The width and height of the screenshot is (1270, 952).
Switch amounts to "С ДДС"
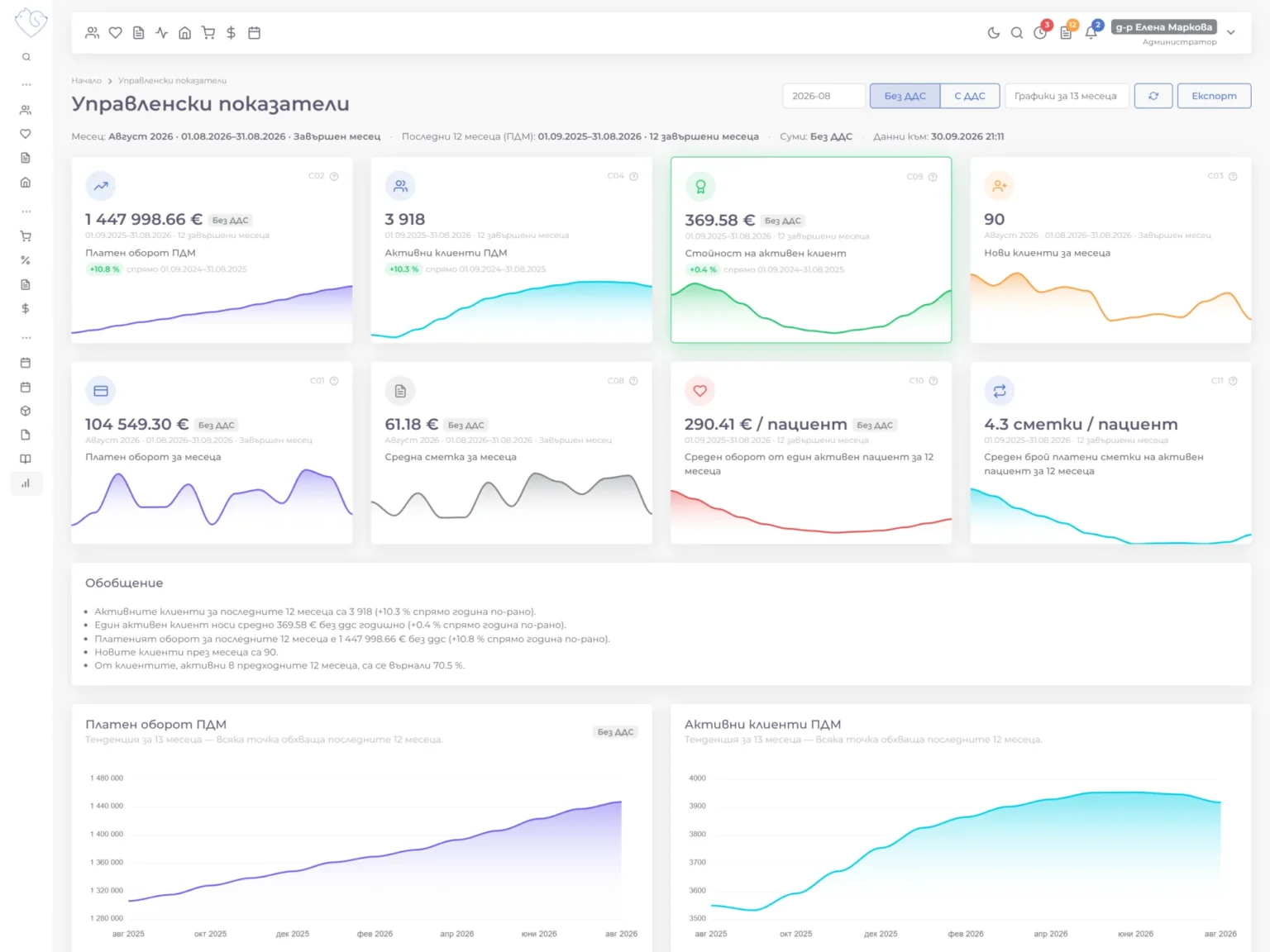coord(970,96)
